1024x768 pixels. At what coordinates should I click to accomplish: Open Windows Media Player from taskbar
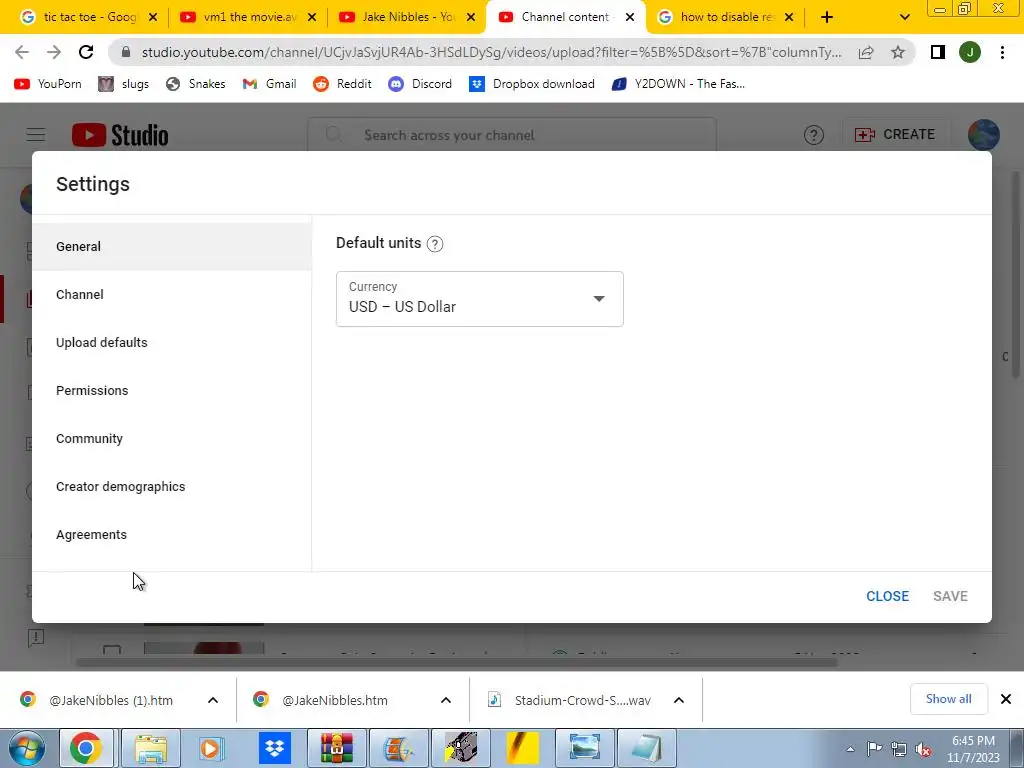click(212, 748)
